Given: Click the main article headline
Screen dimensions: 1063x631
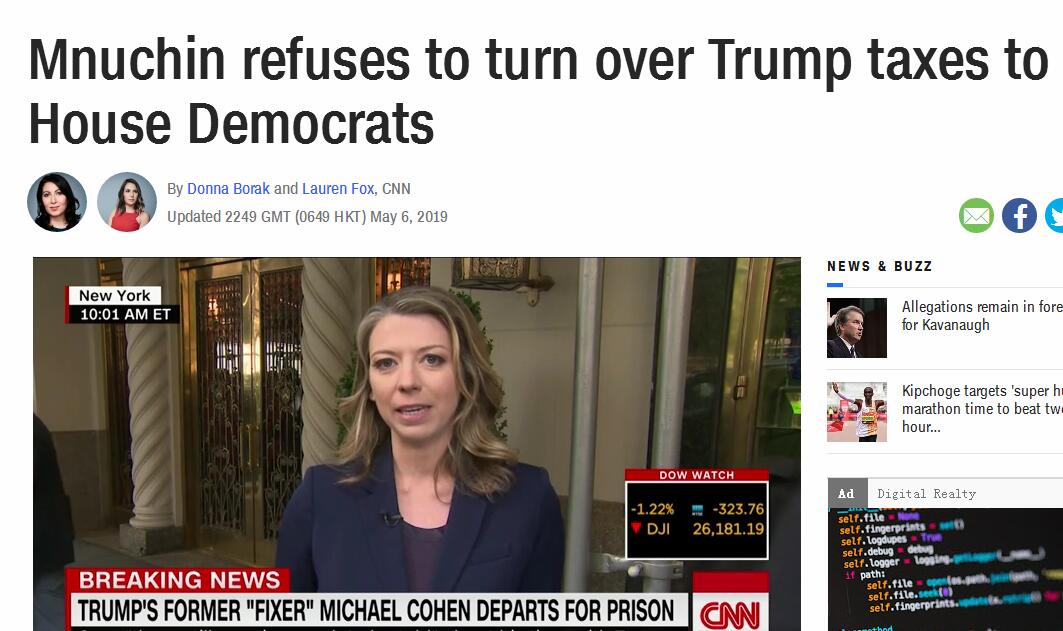Looking at the screenshot, I should point(538,91).
